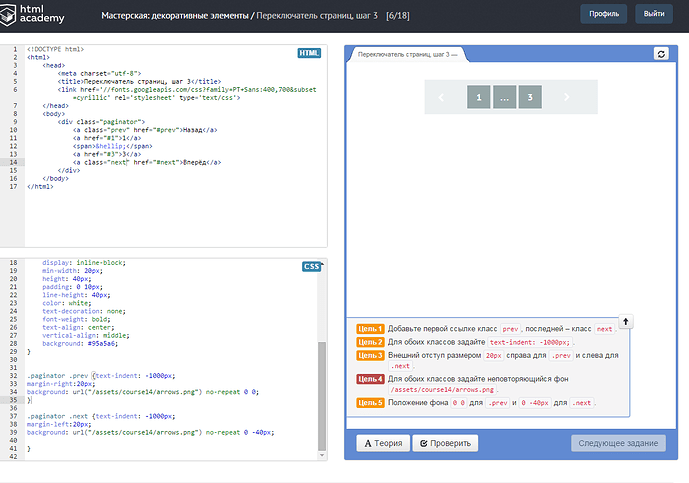Click the next page arrow in paginator

[566, 97]
